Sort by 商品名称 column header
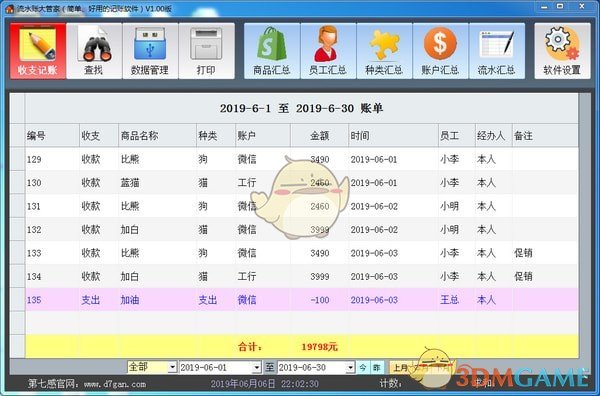Screen dimensions: 600x396 click(157, 135)
